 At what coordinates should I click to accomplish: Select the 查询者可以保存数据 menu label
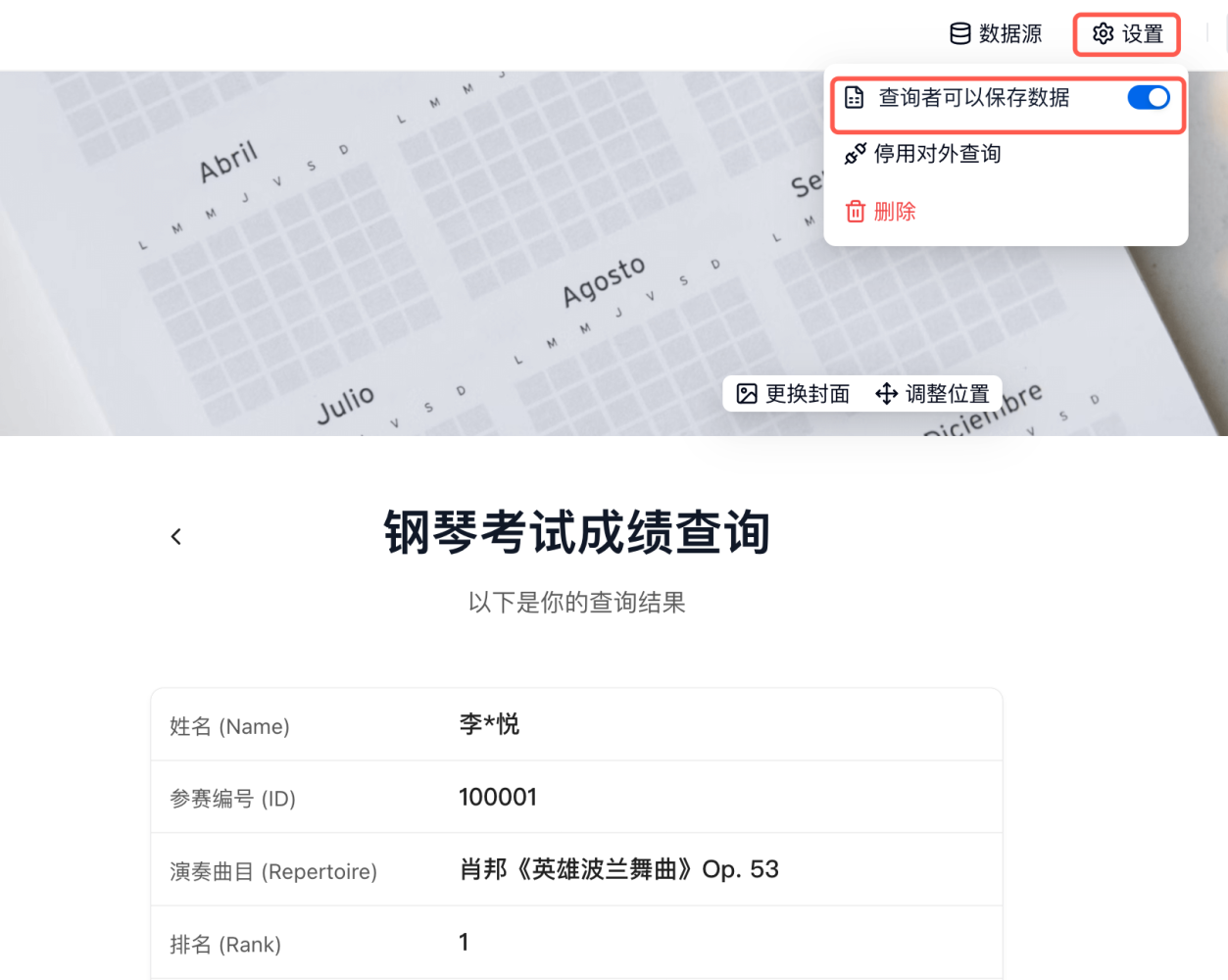[973, 97]
